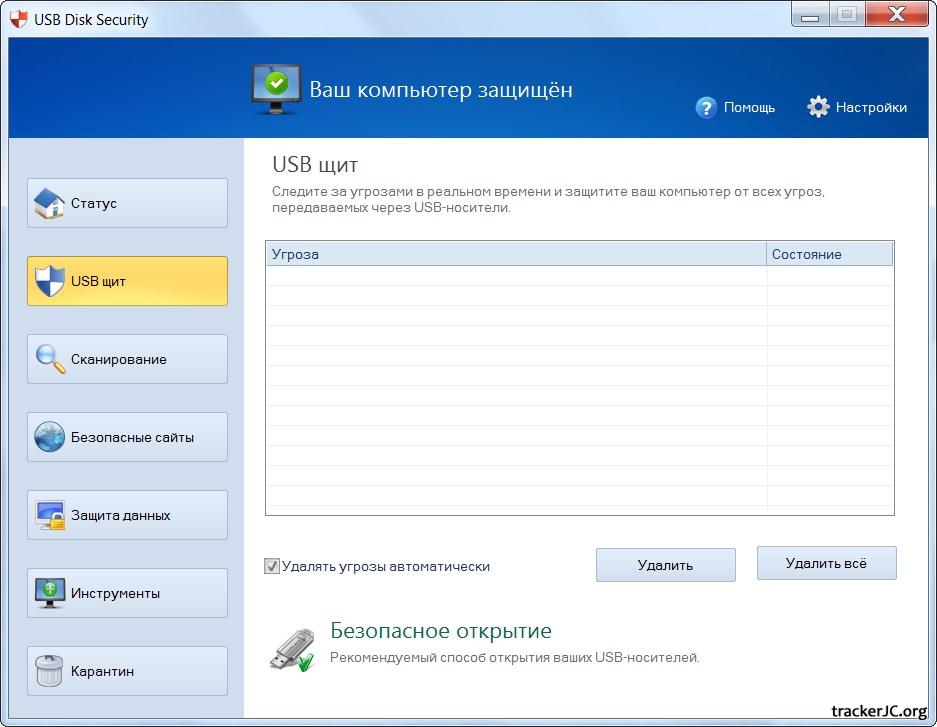The width and height of the screenshot is (937, 727).
Task: Click the house icon beside Статус
Action: point(49,203)
